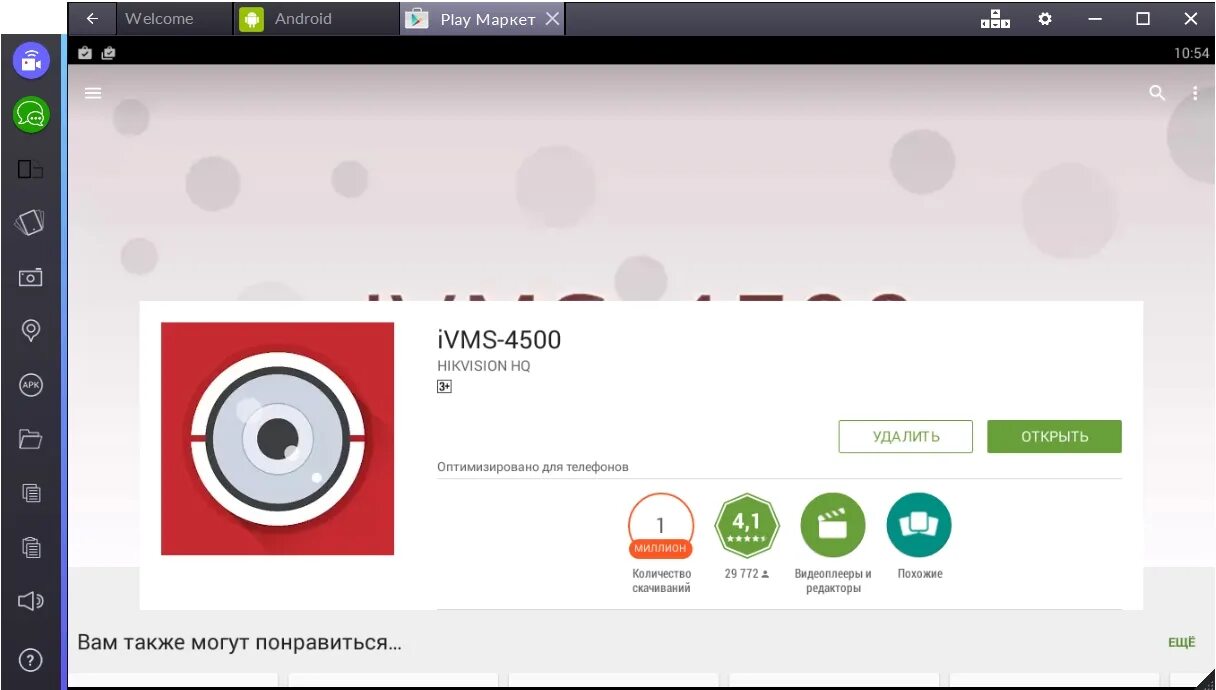
Task: Close the Play Маркет tab
Action: 554,19
